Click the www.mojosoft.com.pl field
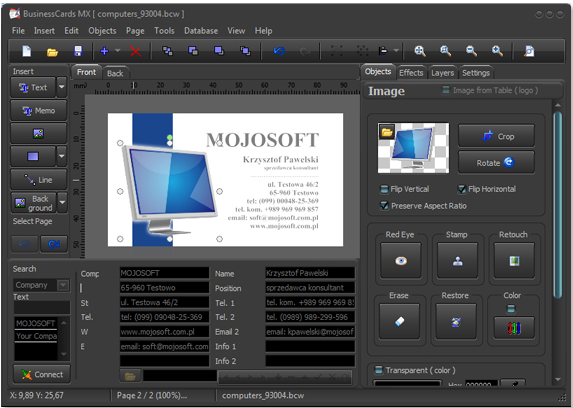This screenshot has height=408, width=573. tap(164, 332)
